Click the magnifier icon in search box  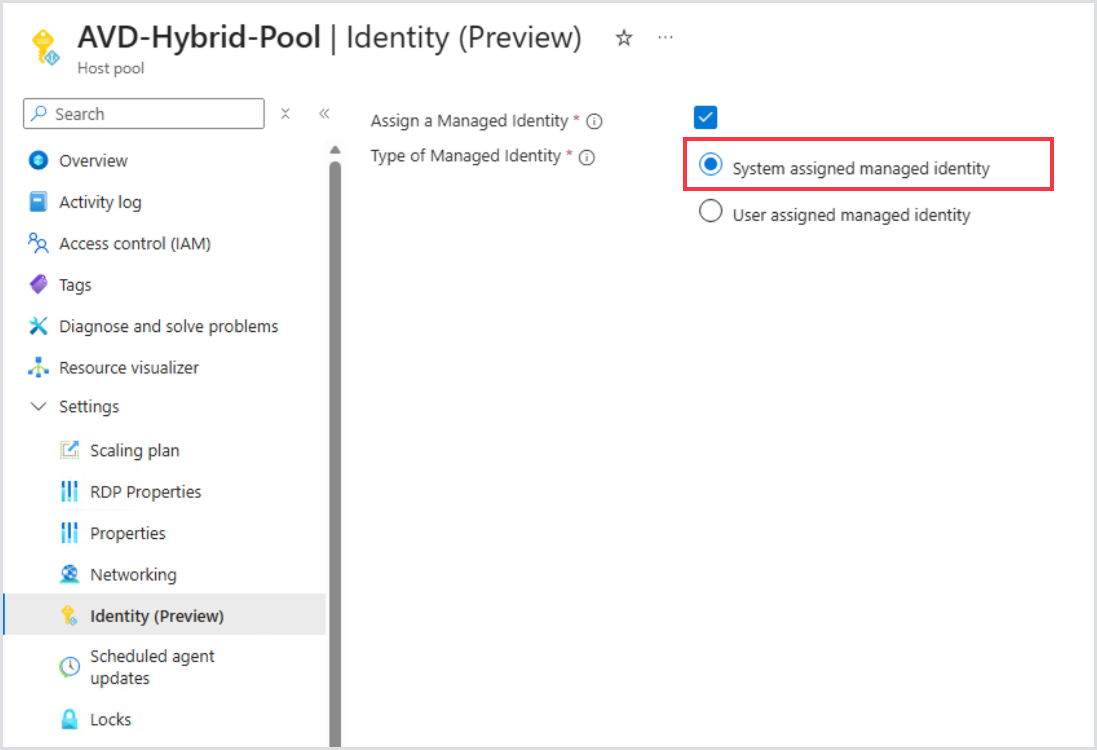click(39, 113)
